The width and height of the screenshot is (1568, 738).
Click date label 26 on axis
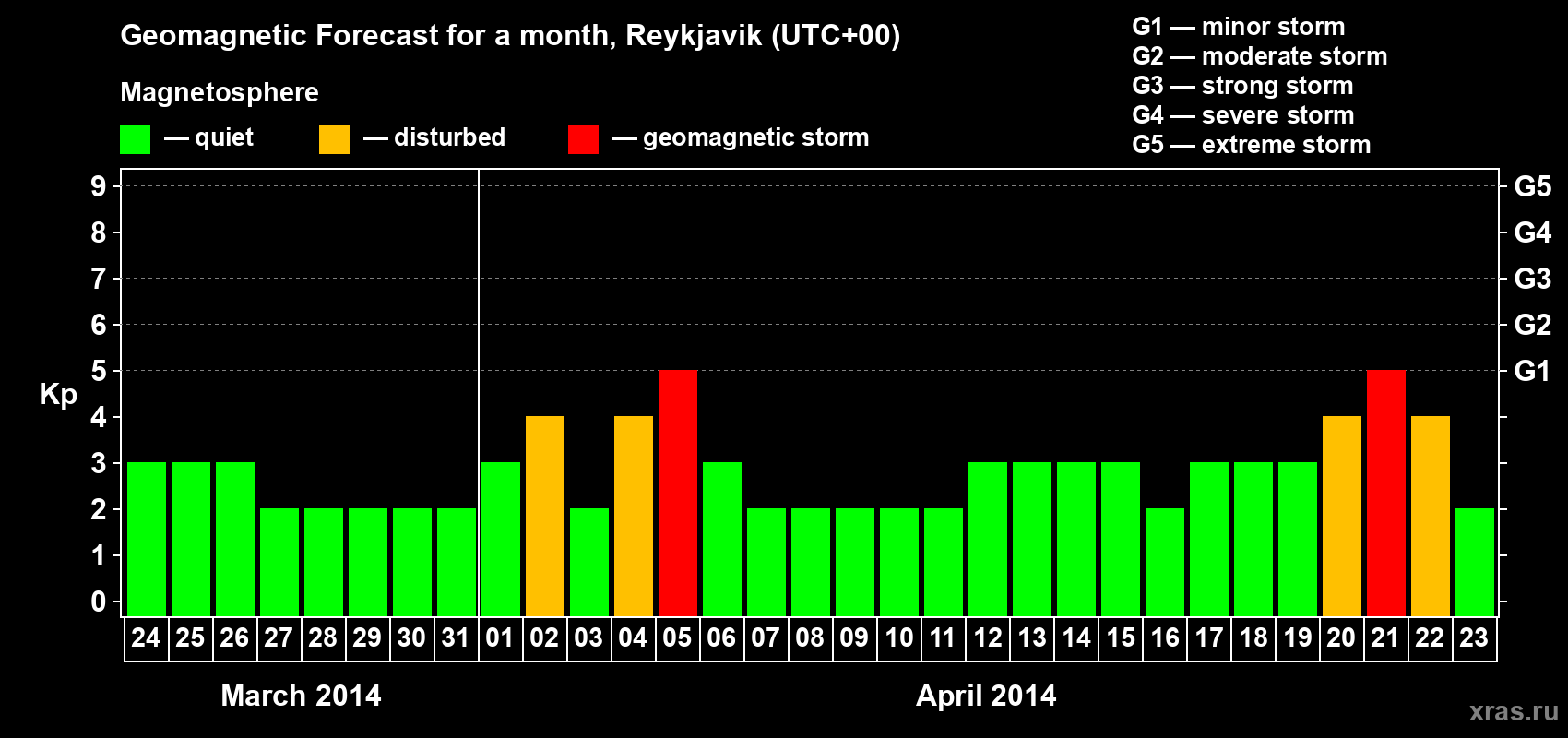234,637
